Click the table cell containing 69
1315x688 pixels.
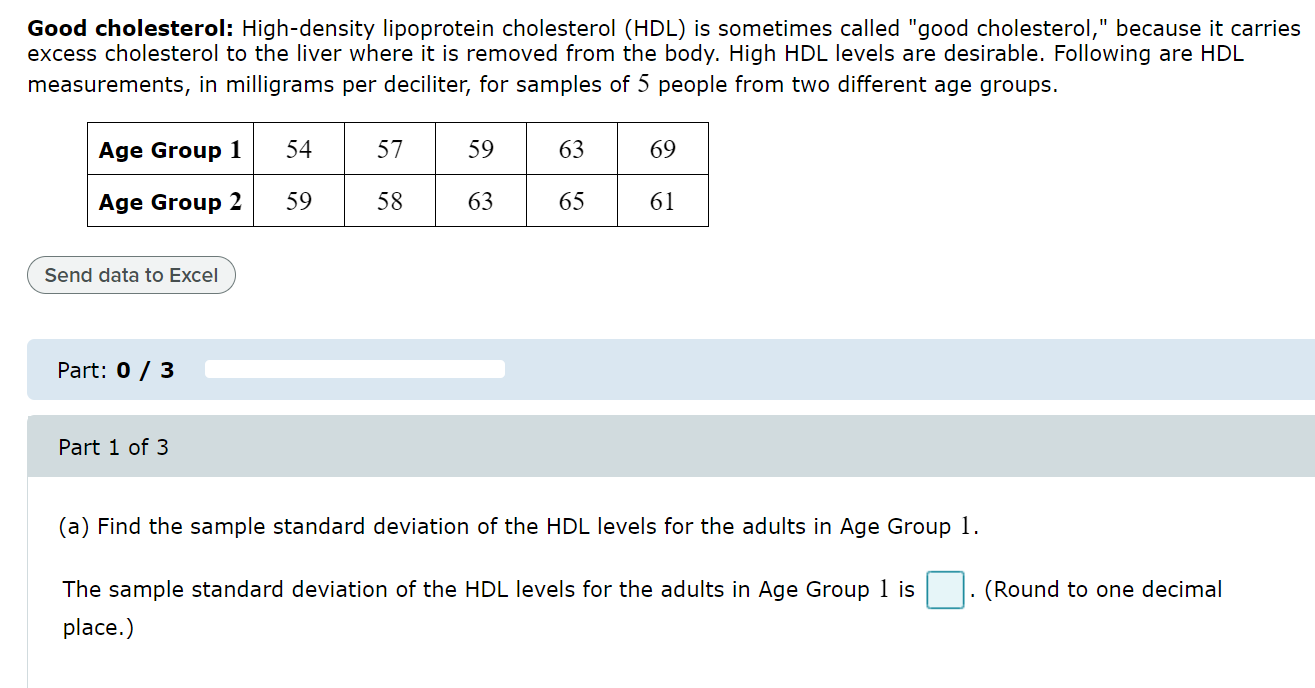point(662,149)
